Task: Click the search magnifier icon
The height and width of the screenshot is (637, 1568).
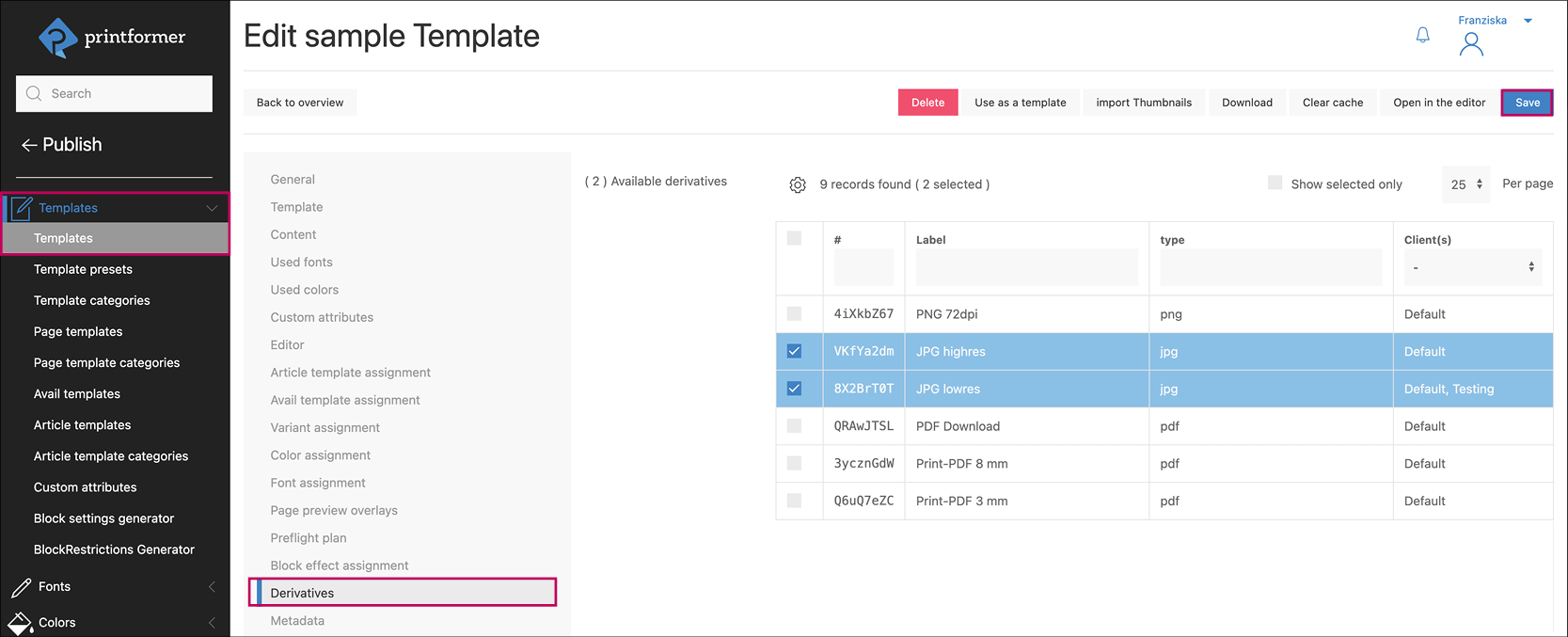Action: tap(34, 93)
